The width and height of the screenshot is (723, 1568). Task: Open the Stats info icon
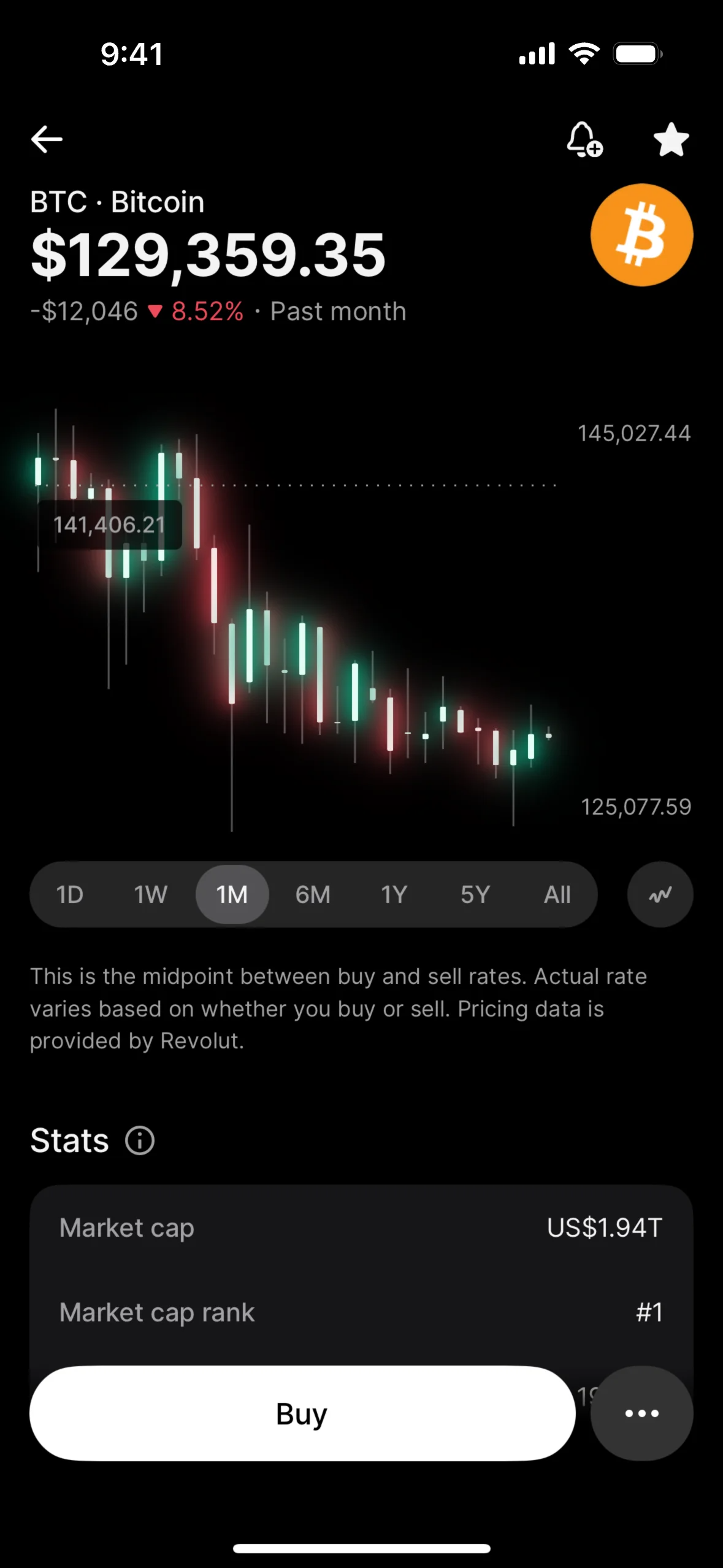(x=140, y=1141)
